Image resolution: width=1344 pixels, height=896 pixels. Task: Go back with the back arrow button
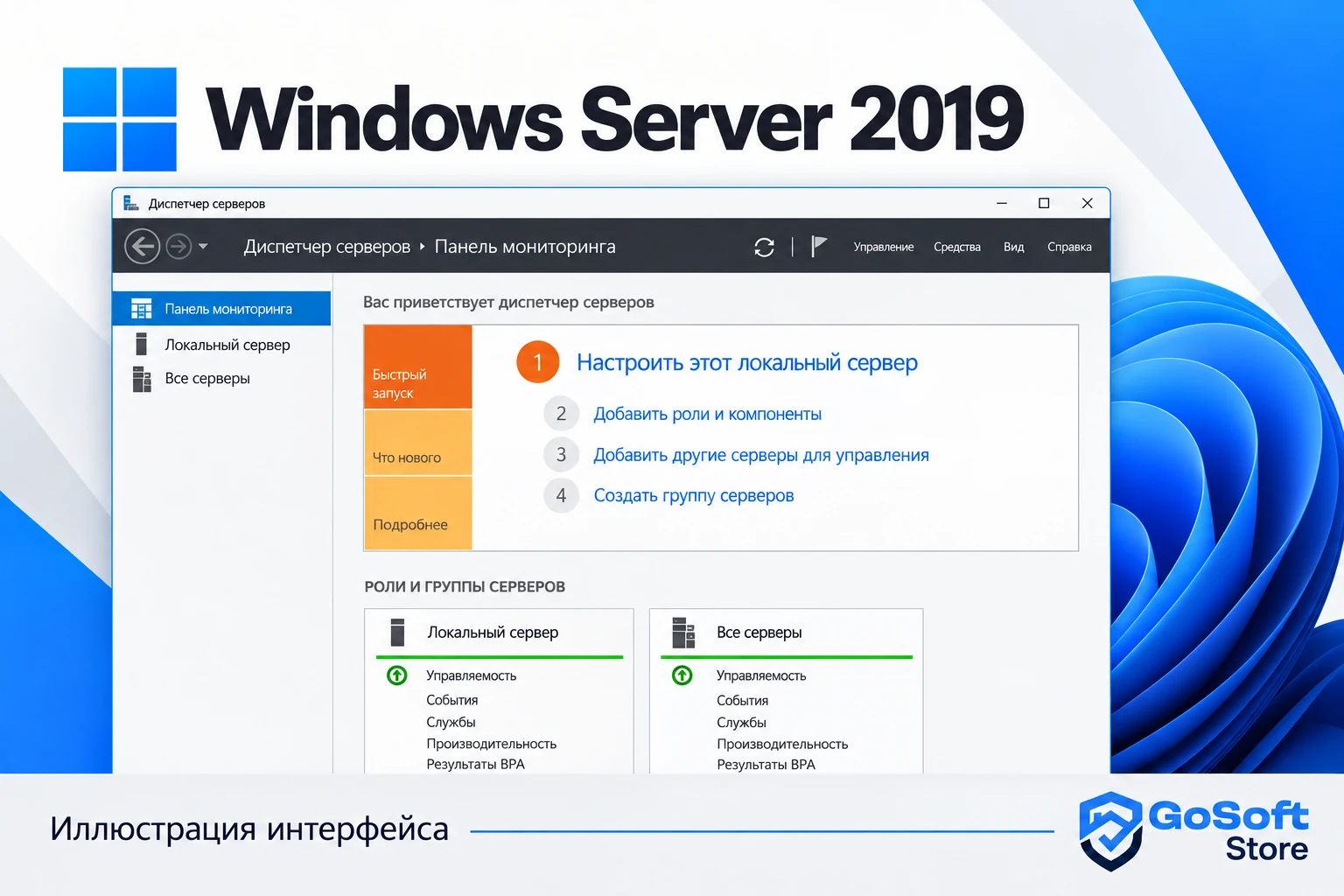(142, 247)
